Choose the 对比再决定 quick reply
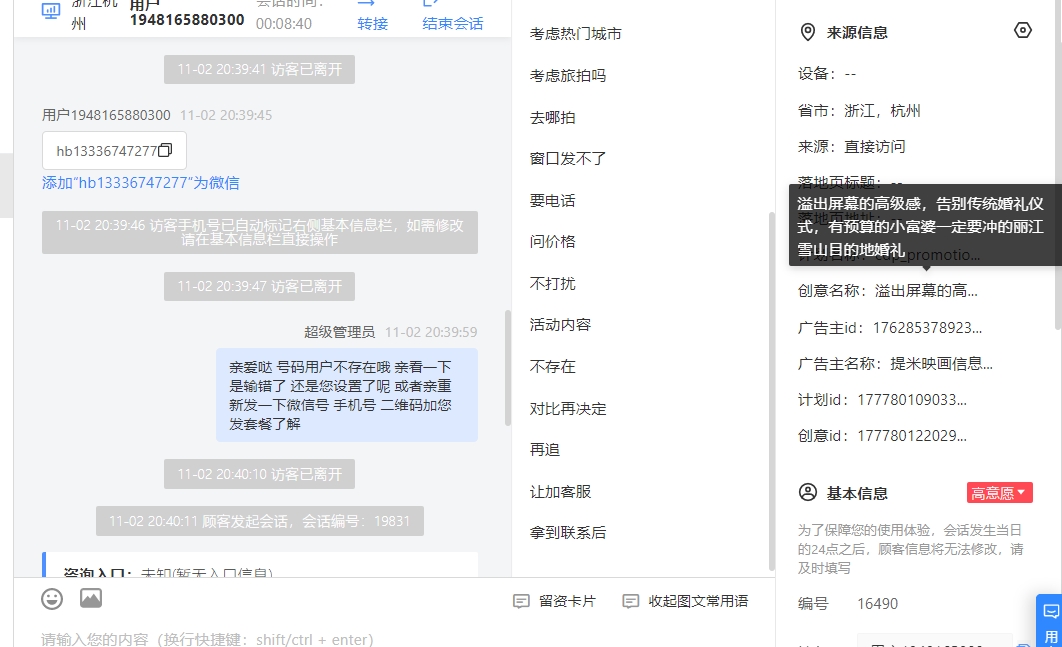1062x647 pixels. pos(568,409)
